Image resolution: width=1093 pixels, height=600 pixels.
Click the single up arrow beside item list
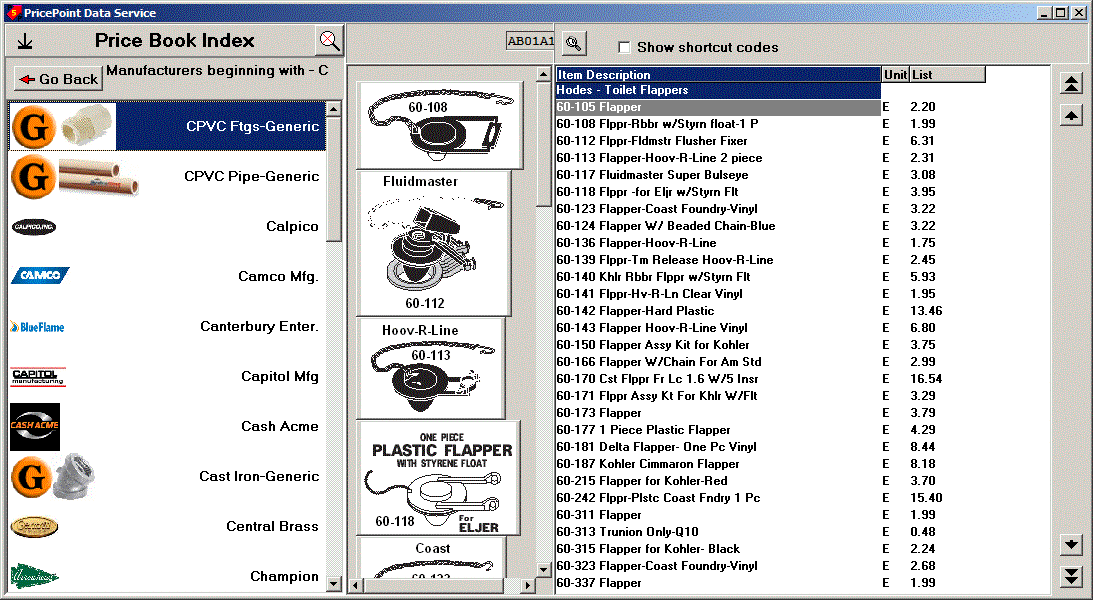point(1071,116)
